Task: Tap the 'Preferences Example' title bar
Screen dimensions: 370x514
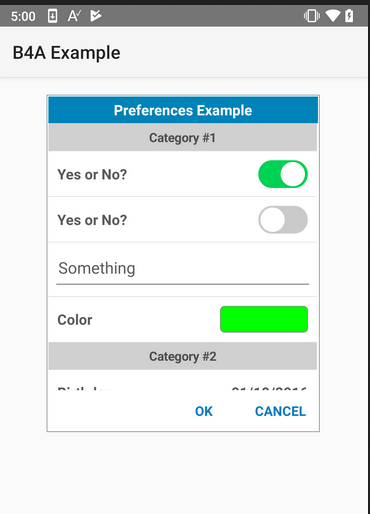Action: (183, 110)
